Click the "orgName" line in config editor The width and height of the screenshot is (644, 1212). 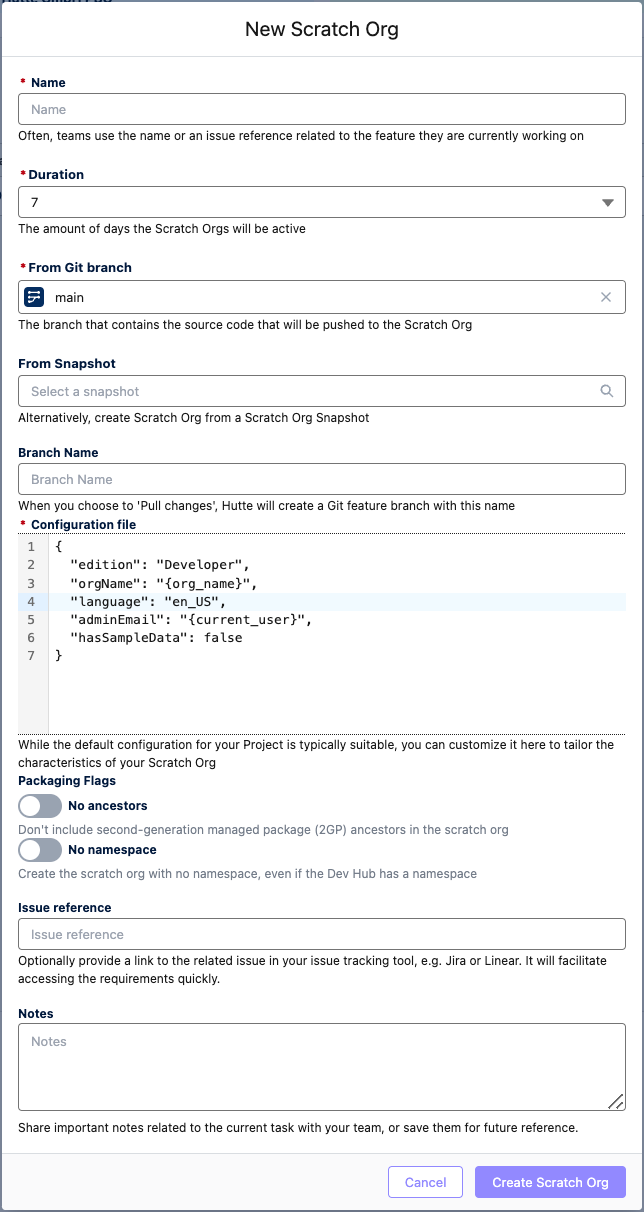(x=163, y=583)
